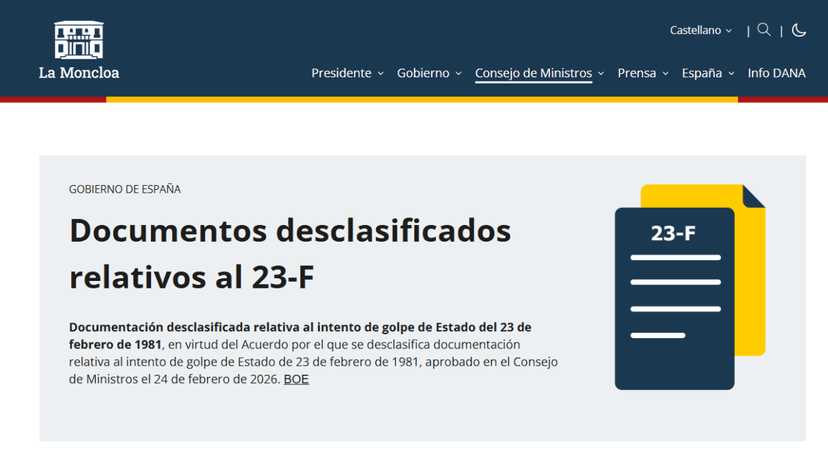Expand the Castellano language dropdown
This screenshot has width=828, height=466.
[701, 31]
